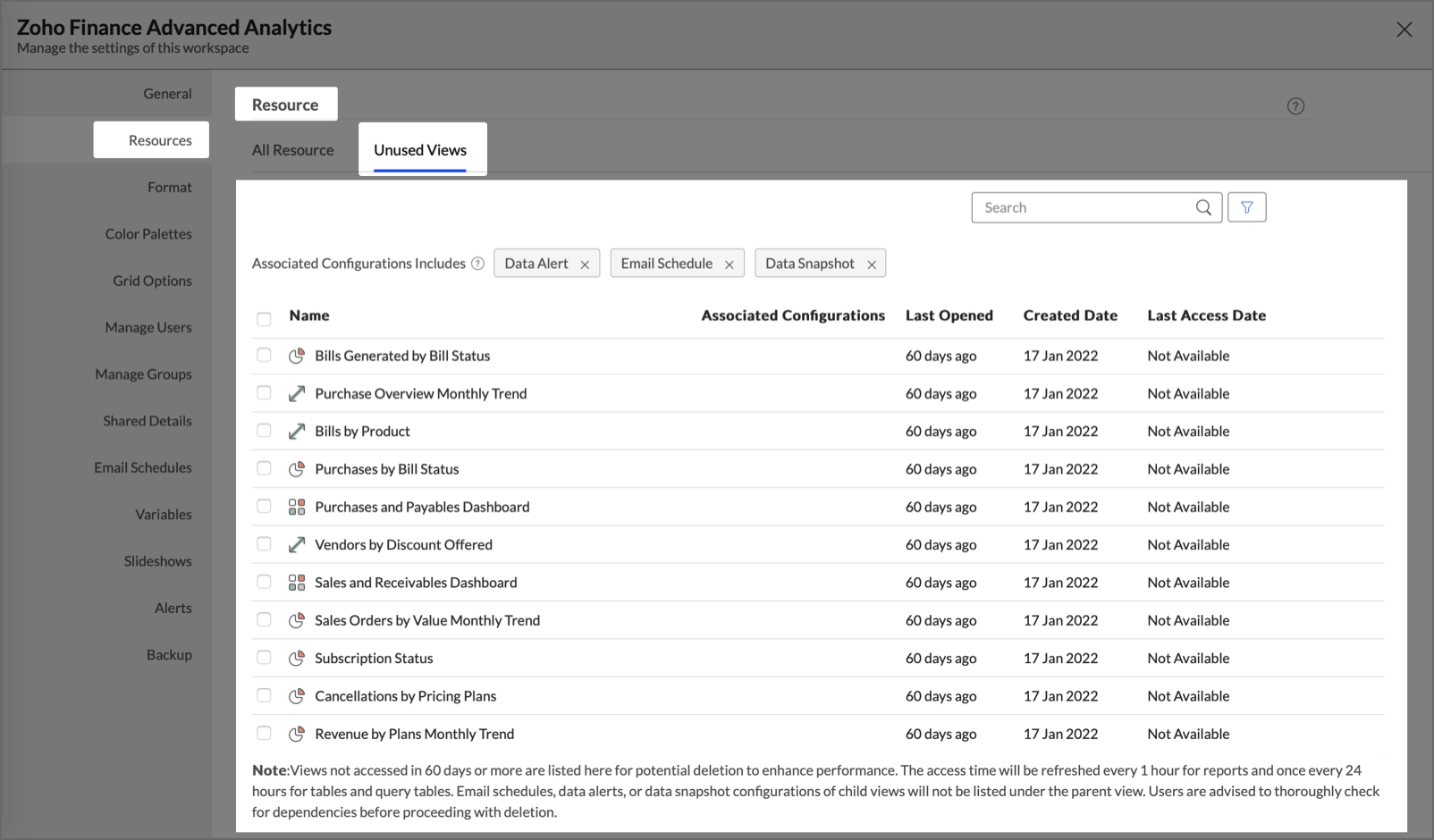Remove the Data Snapshot filter chip

[x=872, y=265]
